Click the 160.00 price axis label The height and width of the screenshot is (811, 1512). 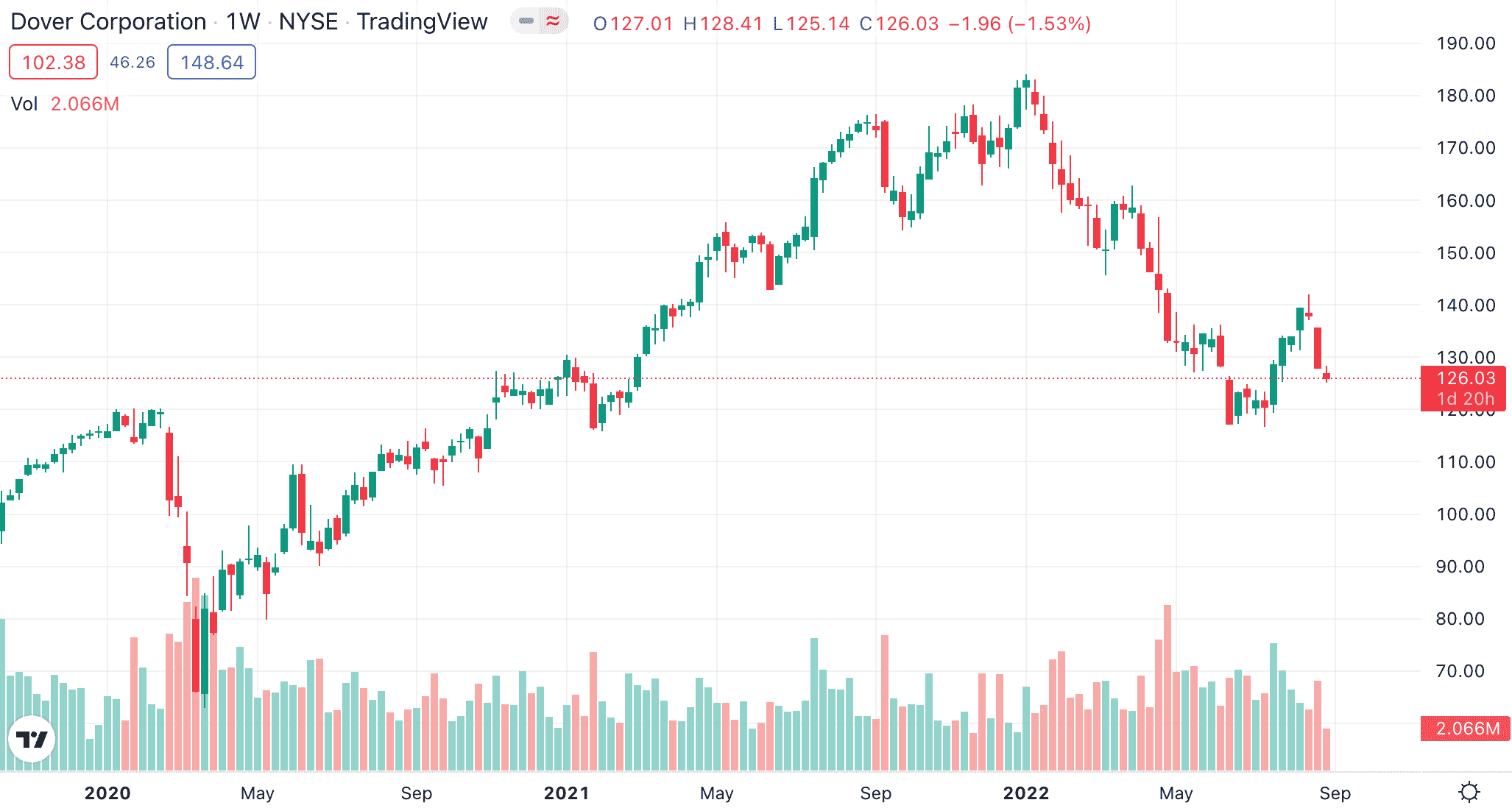point(1466,201)
